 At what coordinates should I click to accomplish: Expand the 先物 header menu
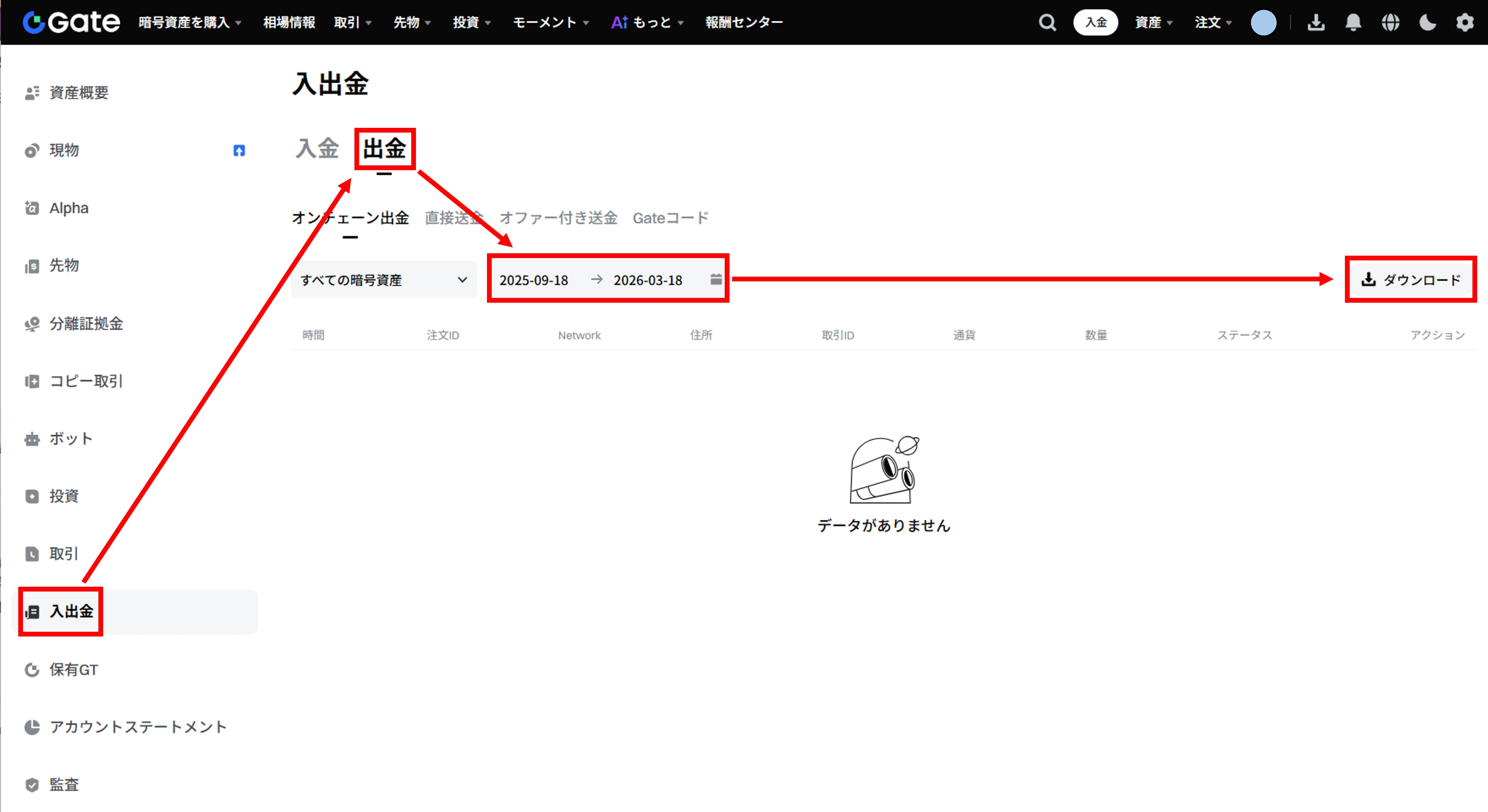(x=412, y=23)
